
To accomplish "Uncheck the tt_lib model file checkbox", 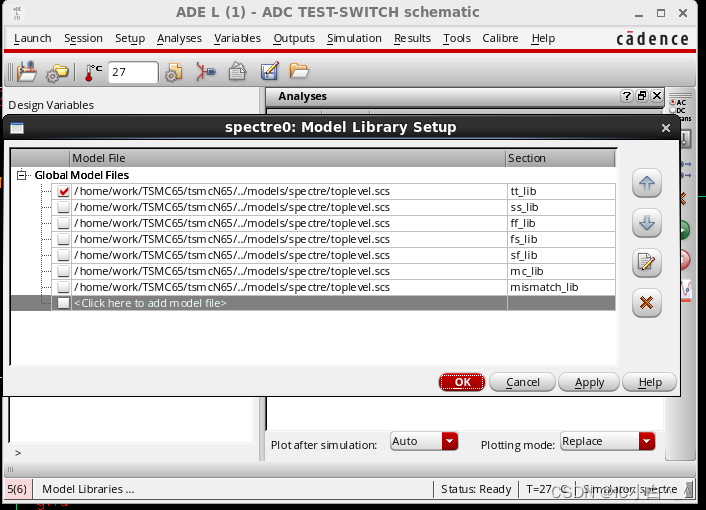I will tap(63, 191).
